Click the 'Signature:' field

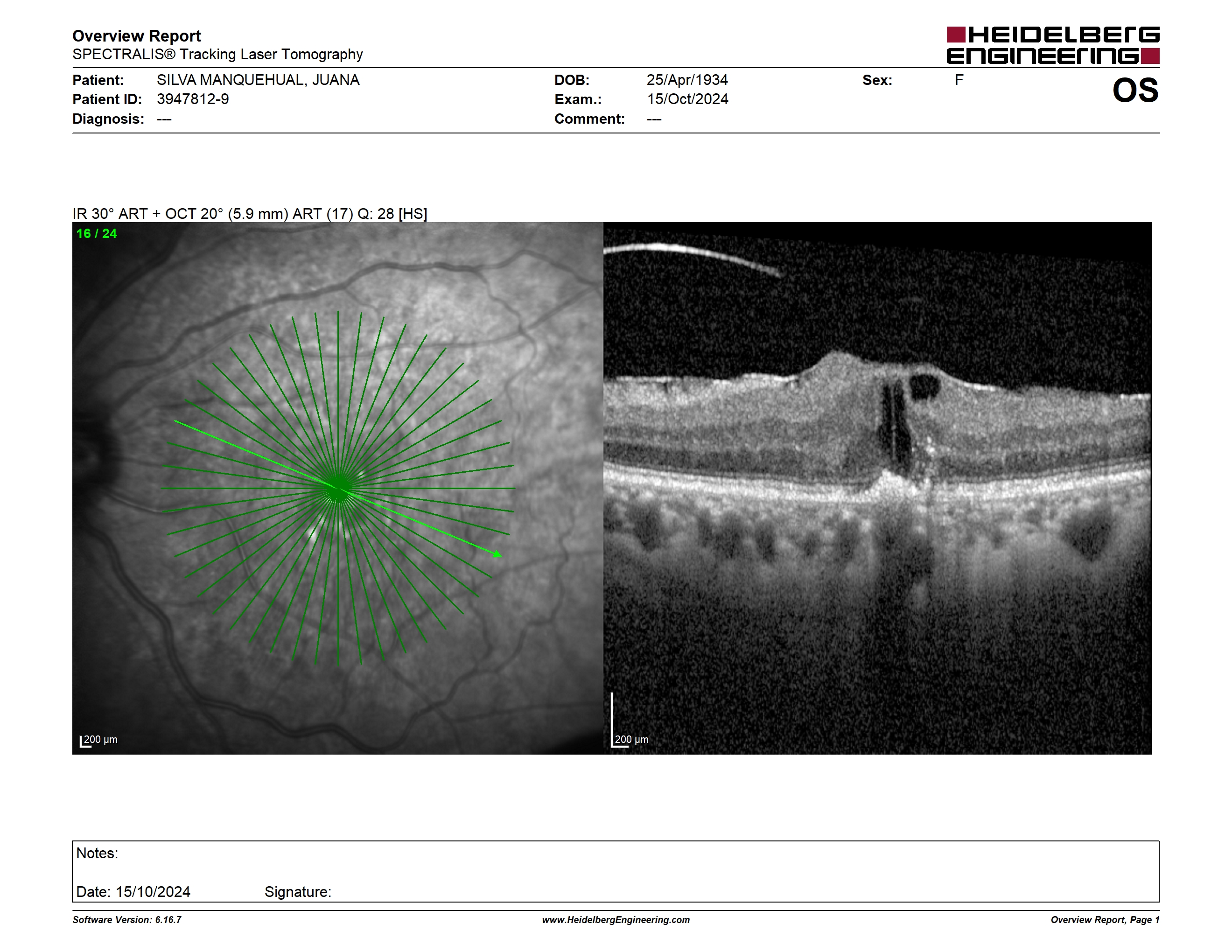point(298,892)
